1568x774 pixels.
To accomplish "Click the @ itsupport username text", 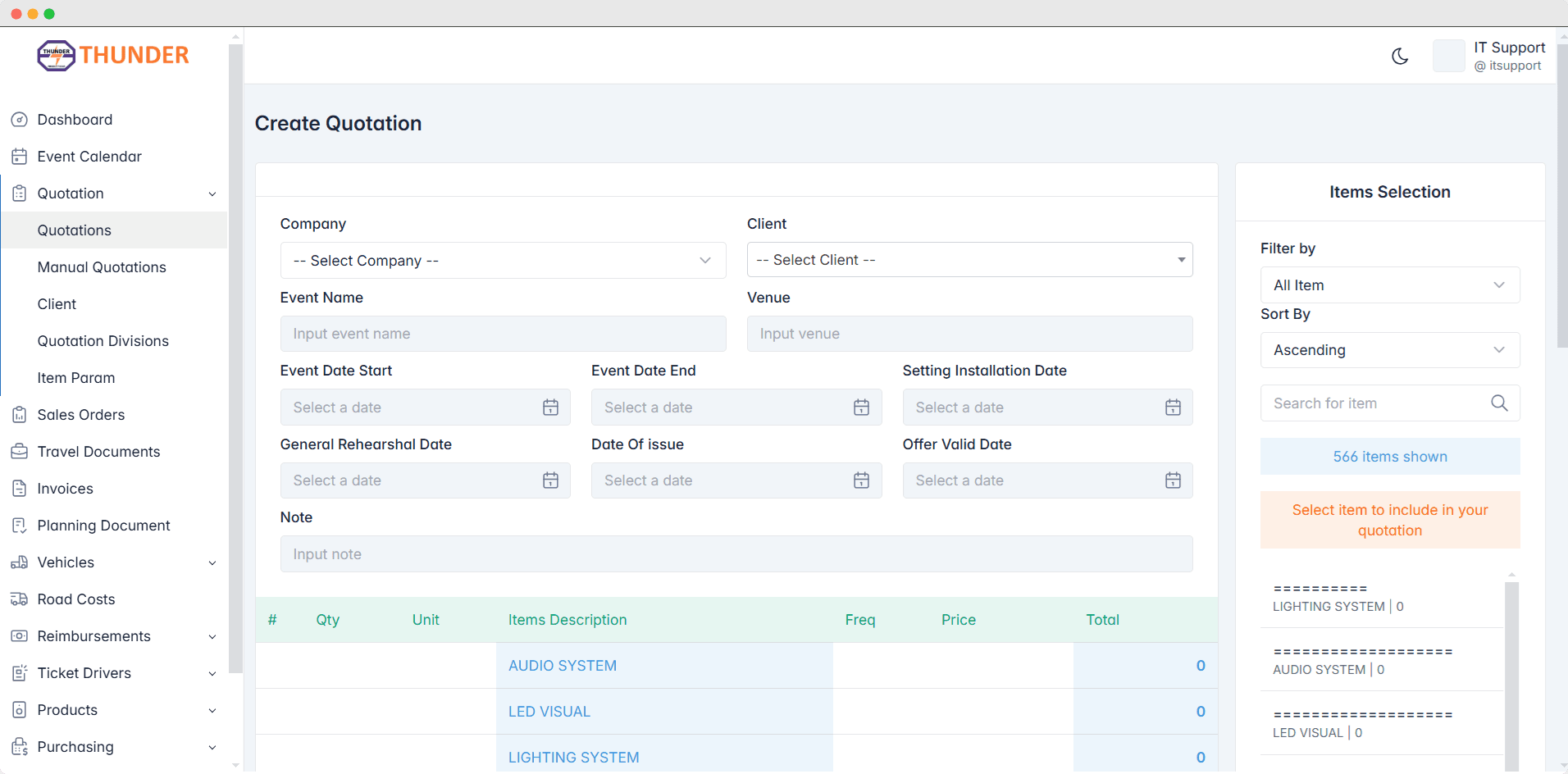I will 1507,66.
